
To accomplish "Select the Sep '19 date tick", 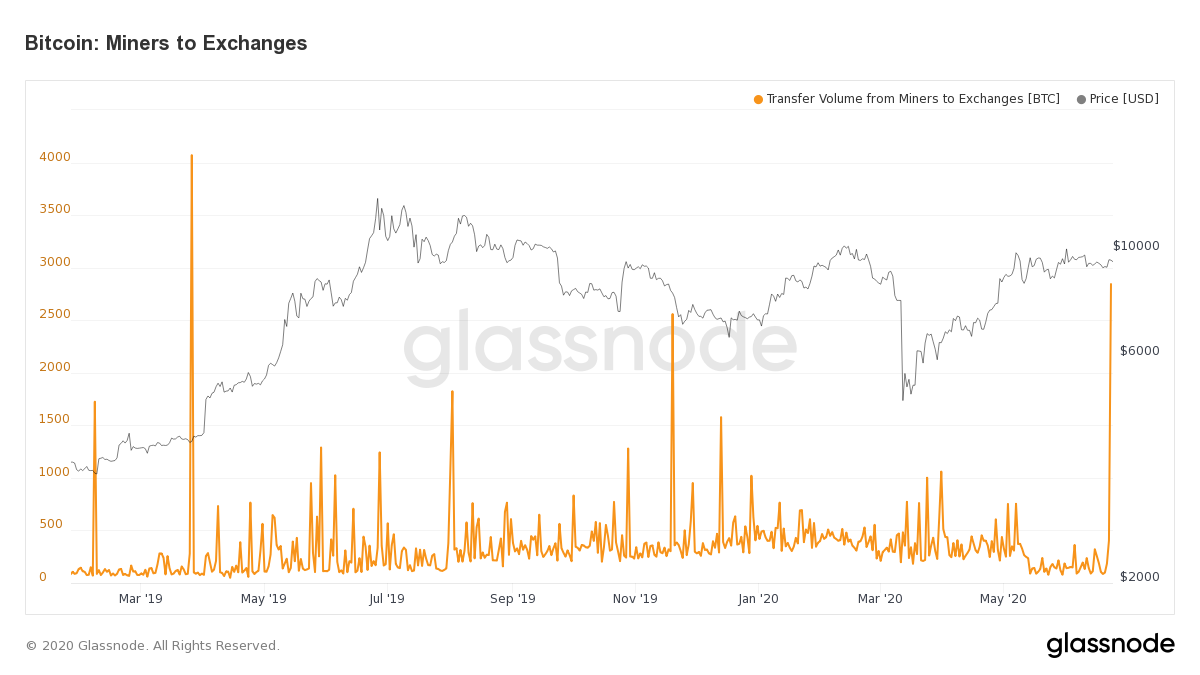I will 512,599.
